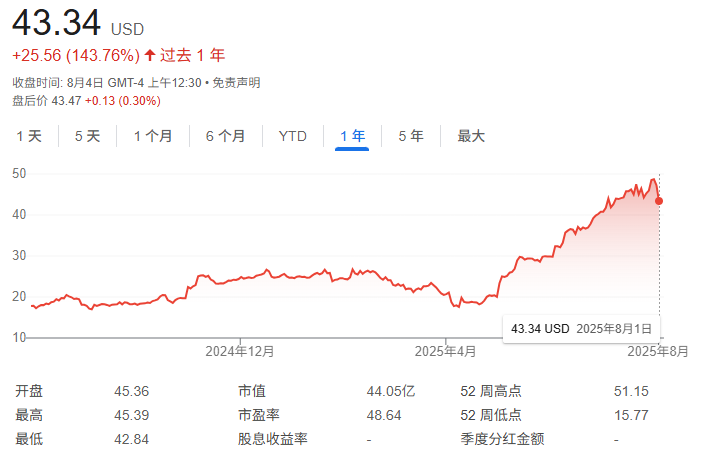Open the 1 个月 chart view

[153, 136]
